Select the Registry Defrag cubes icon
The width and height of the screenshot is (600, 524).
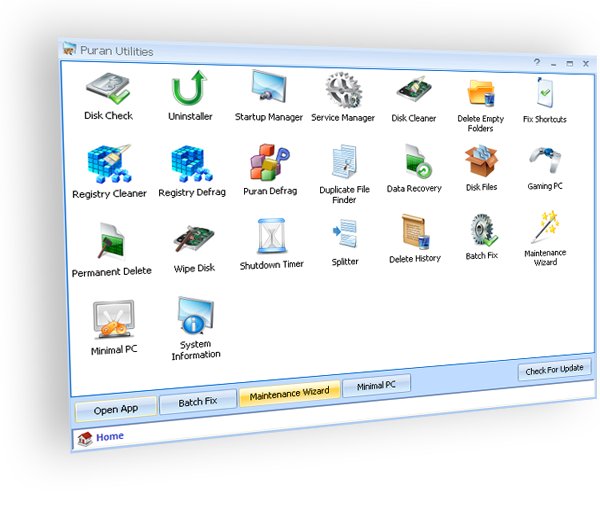[192, 163]
